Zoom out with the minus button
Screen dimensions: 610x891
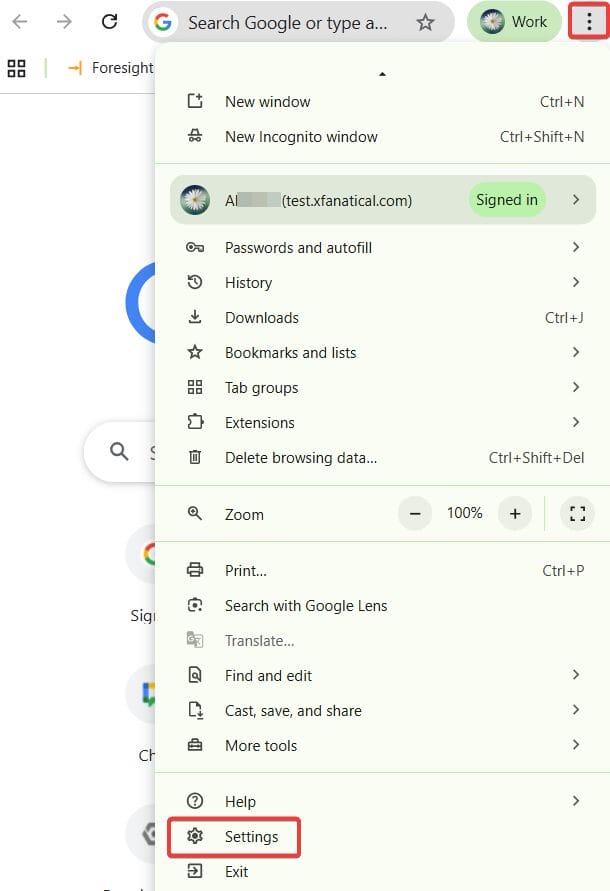pyautogui.click(x=414, y=514)
